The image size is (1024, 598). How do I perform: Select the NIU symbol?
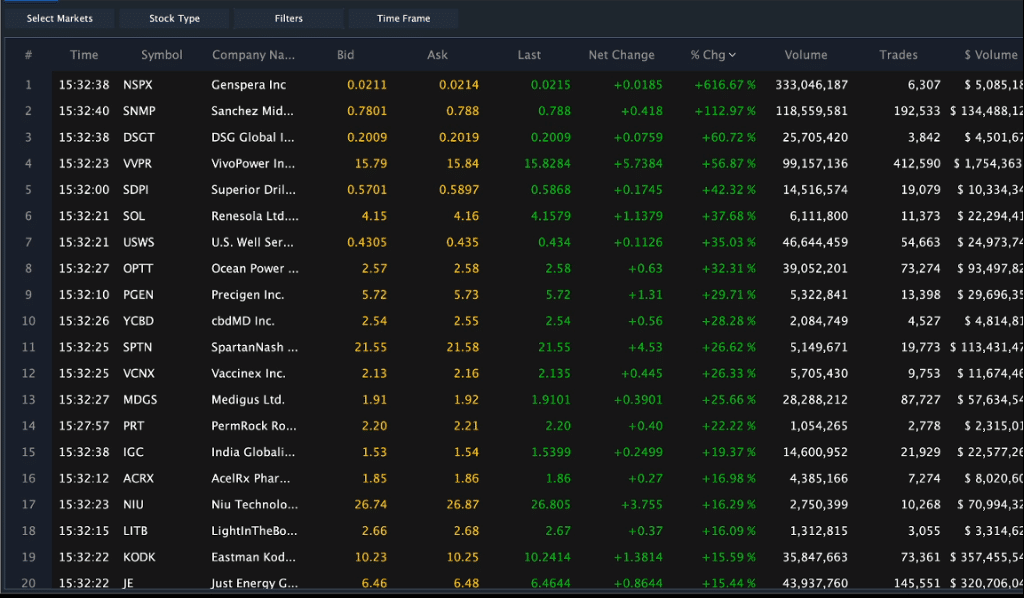pos(133,505)
